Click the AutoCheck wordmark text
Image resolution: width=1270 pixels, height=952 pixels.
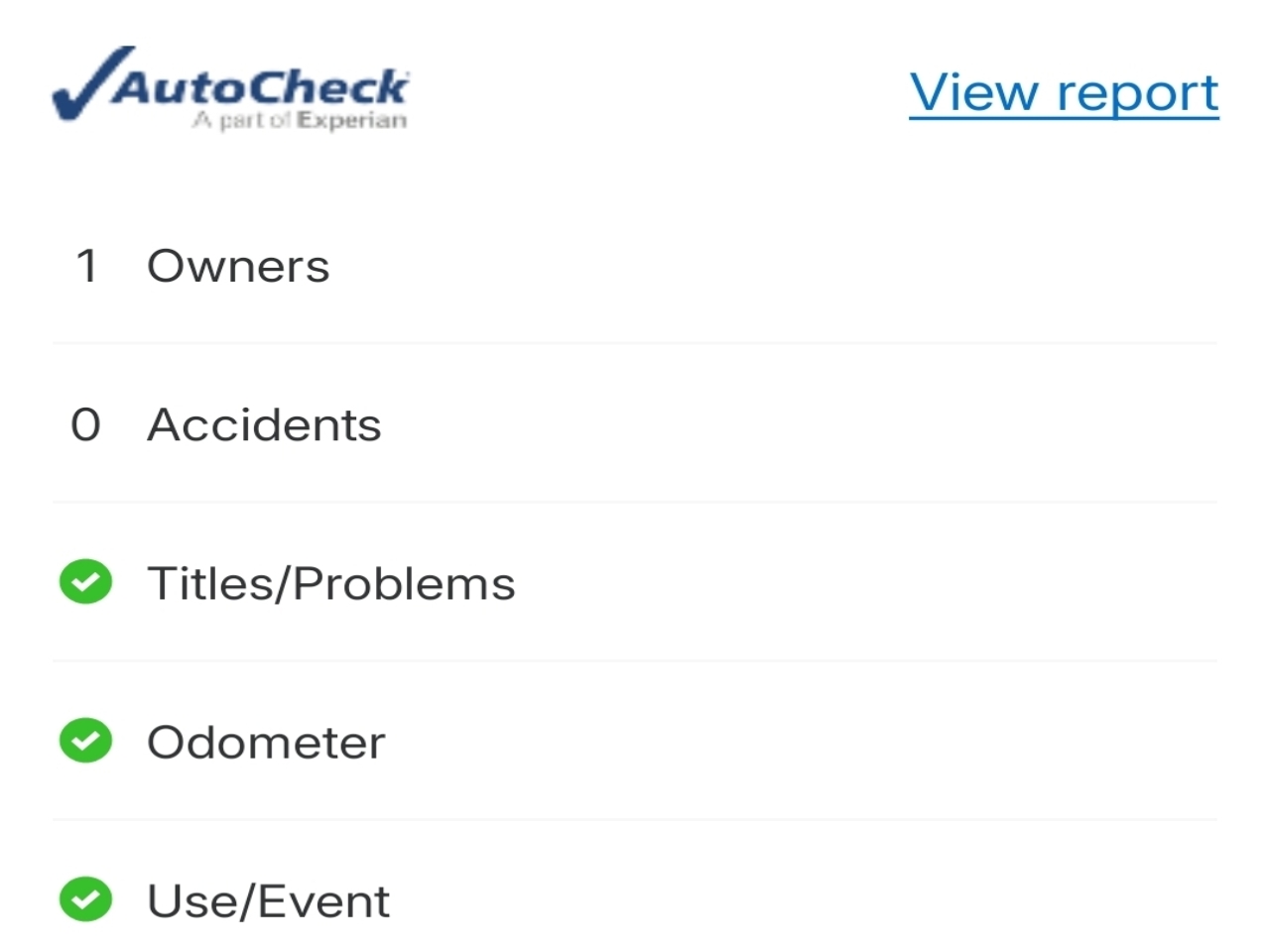pyautogui.click(x=262, y=87)
